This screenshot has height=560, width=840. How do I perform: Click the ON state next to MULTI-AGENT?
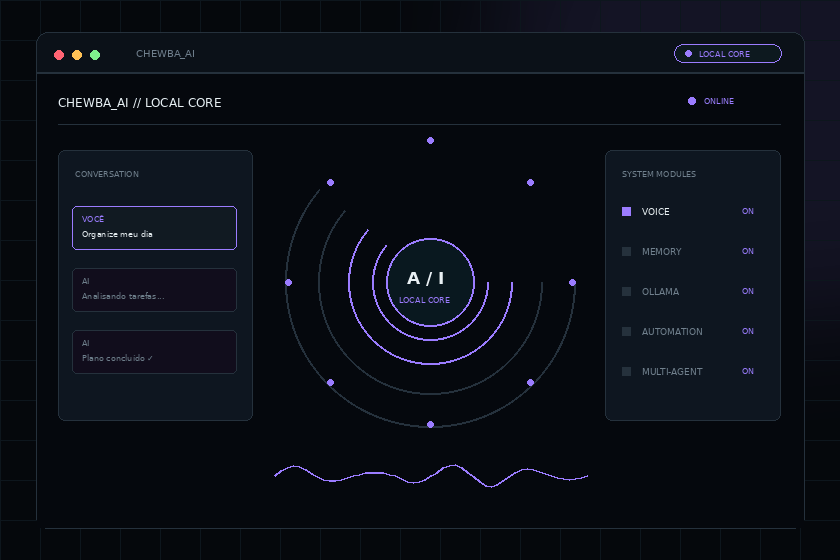pyautogui.click(x=748, y=371)
